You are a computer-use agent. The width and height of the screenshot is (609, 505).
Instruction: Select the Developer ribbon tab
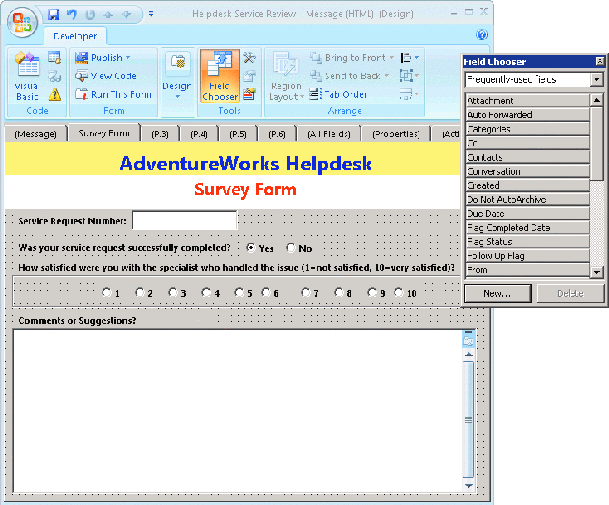(75, 36)
